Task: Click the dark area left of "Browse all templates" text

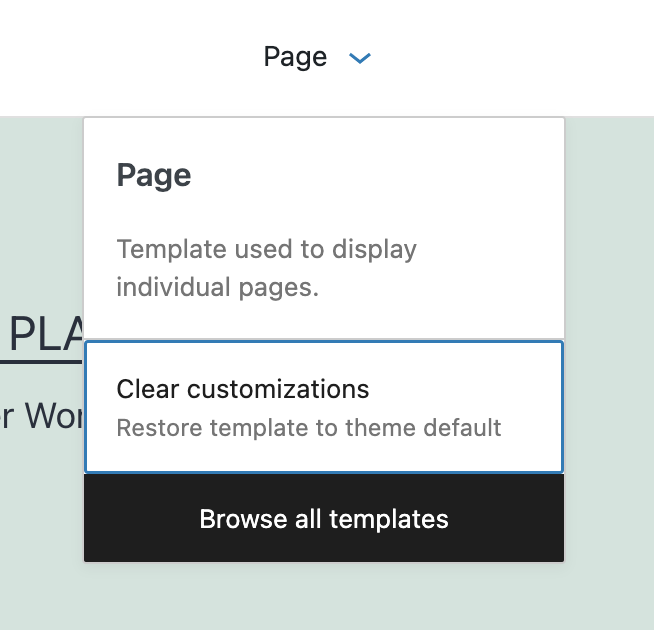Action: point(140,519)
